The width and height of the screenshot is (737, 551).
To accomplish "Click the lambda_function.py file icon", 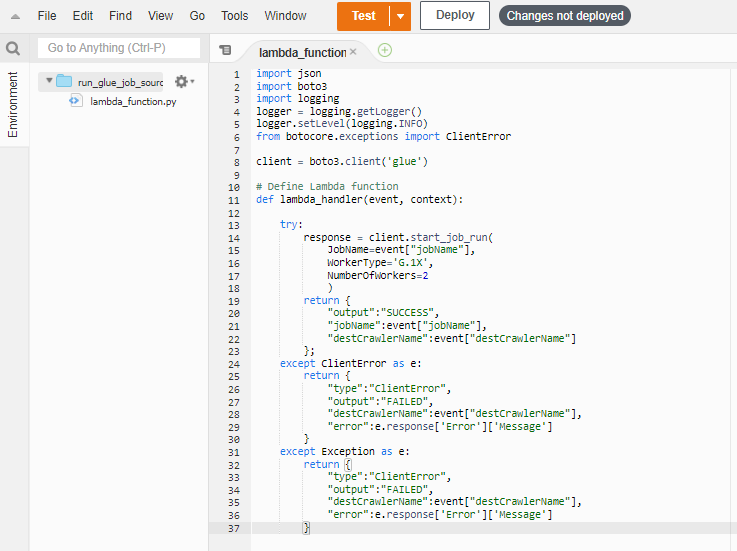I will pyautogui.click(x=75, y=101).
